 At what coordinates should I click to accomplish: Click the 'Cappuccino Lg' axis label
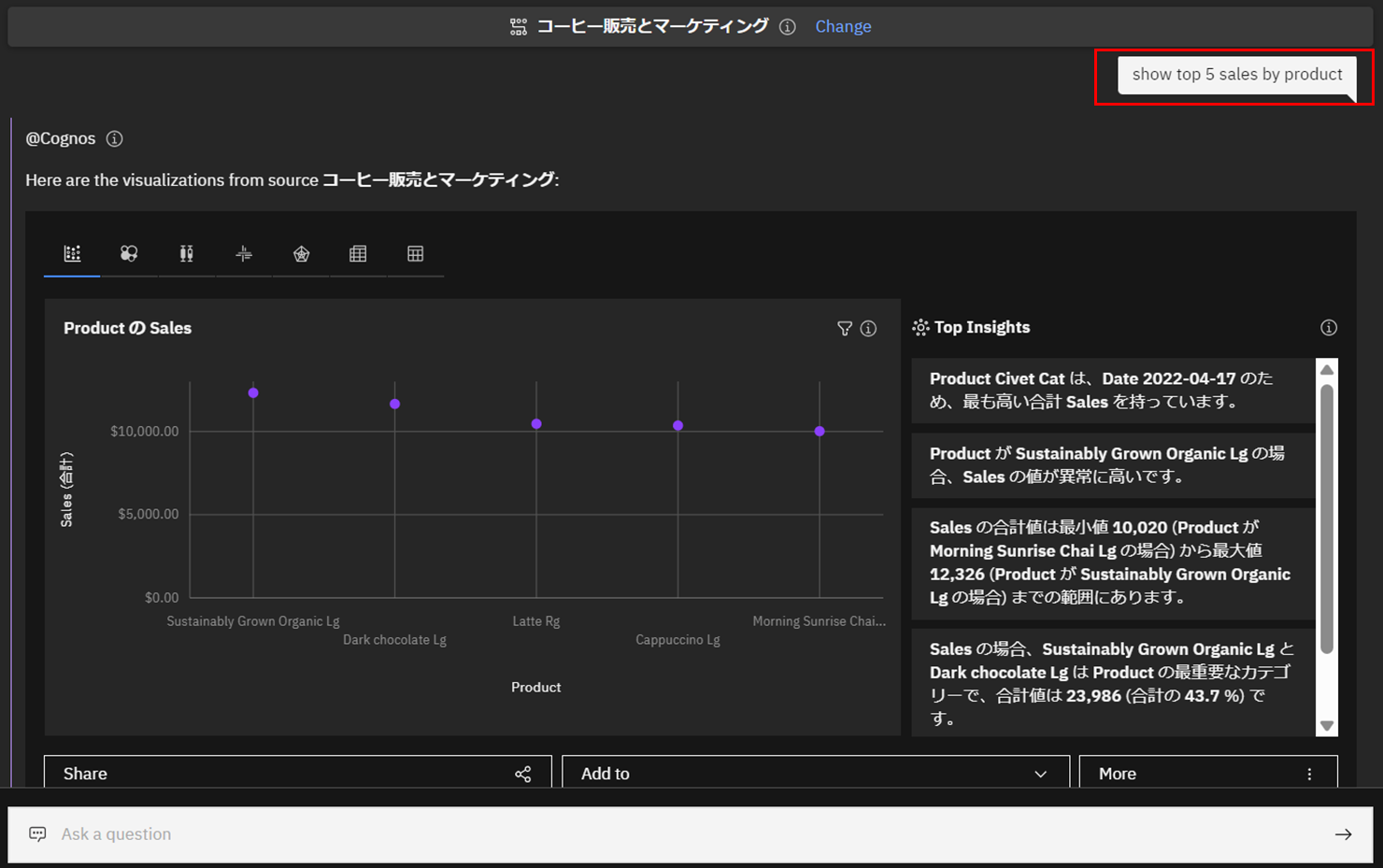(x=677, y=640)
